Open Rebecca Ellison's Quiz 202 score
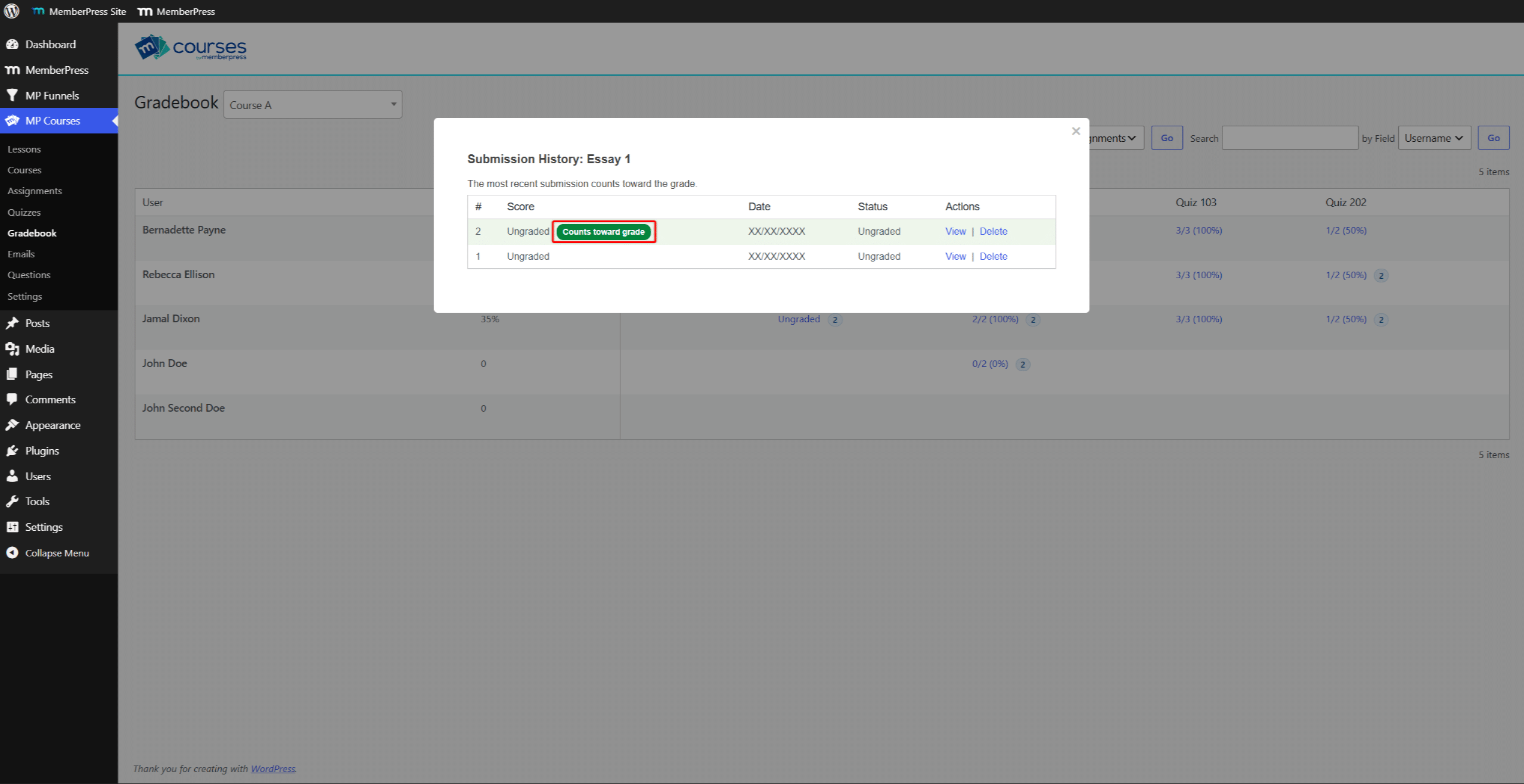This screenshot has width=1524, height=784. coord(1346,275)
